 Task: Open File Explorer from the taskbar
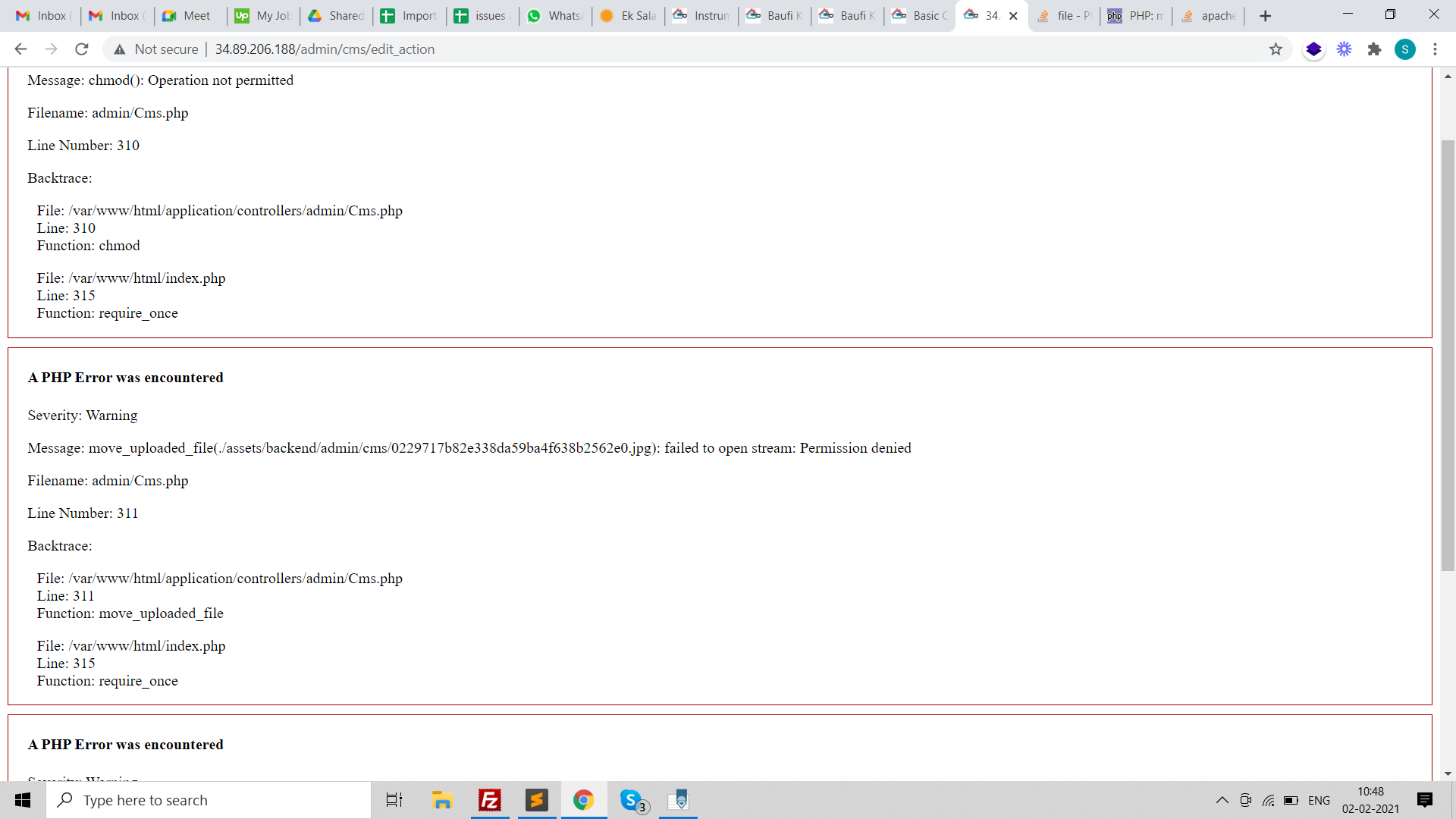tap(442, 800)
